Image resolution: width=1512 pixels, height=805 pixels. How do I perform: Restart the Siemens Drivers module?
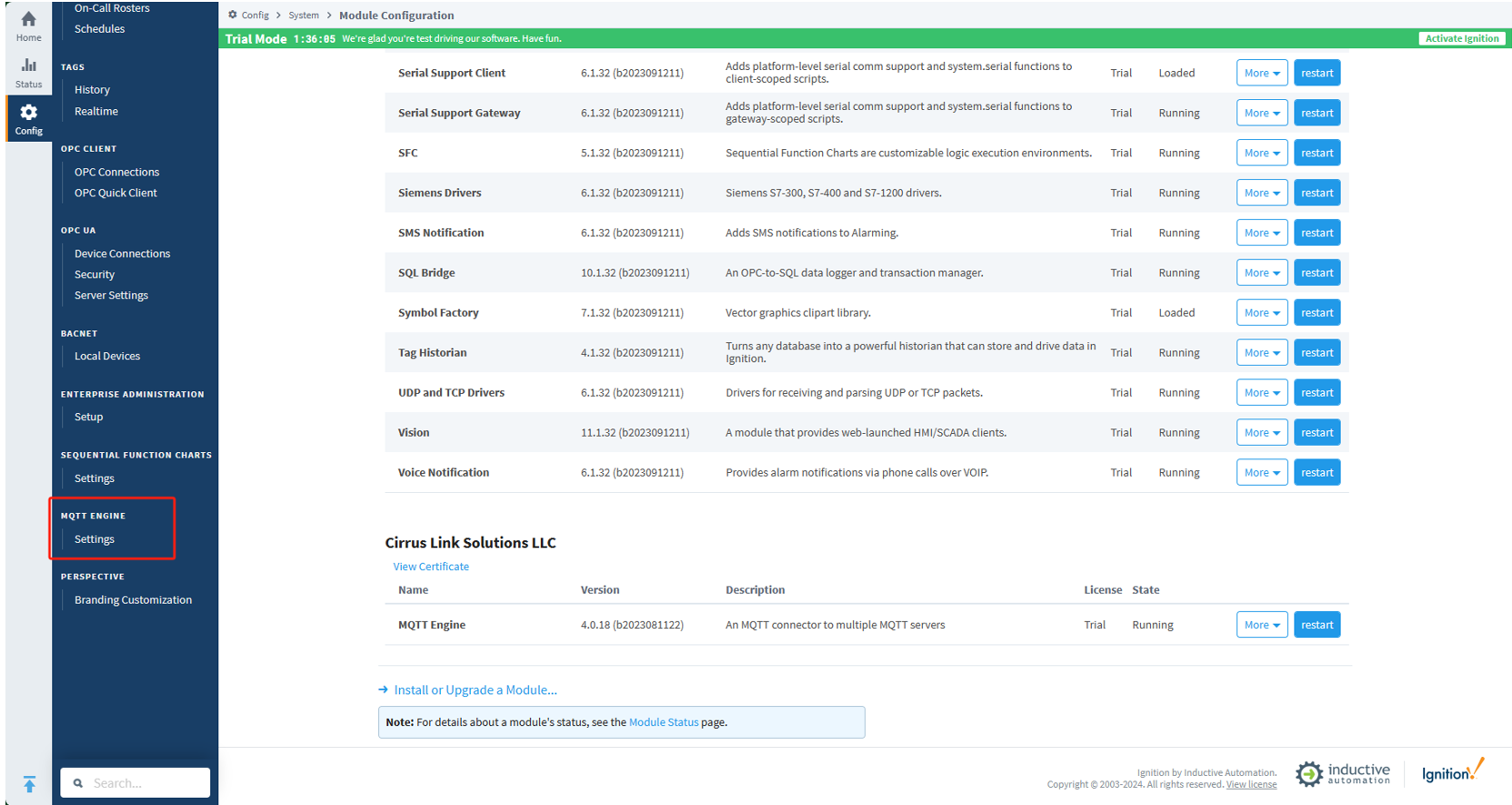tap(1317, 193)
